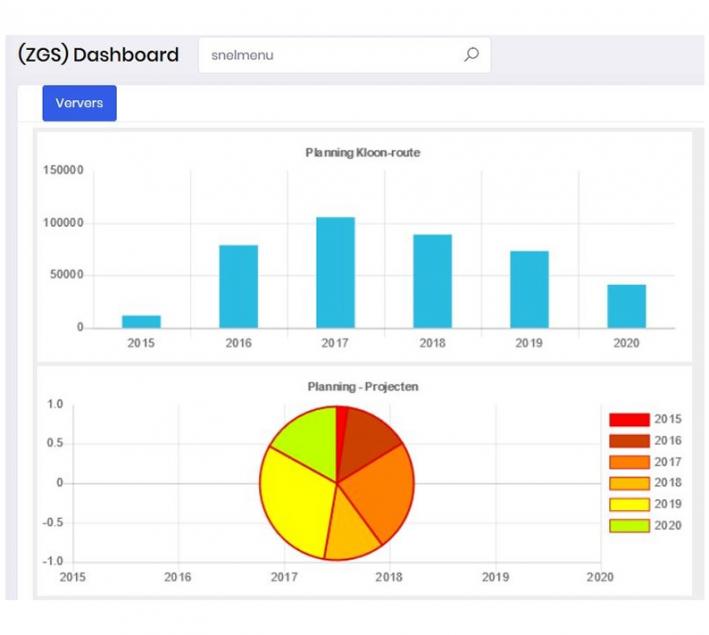Toggle the 2018 legend swatch
The image size is (709, 635).
(628, 483)
